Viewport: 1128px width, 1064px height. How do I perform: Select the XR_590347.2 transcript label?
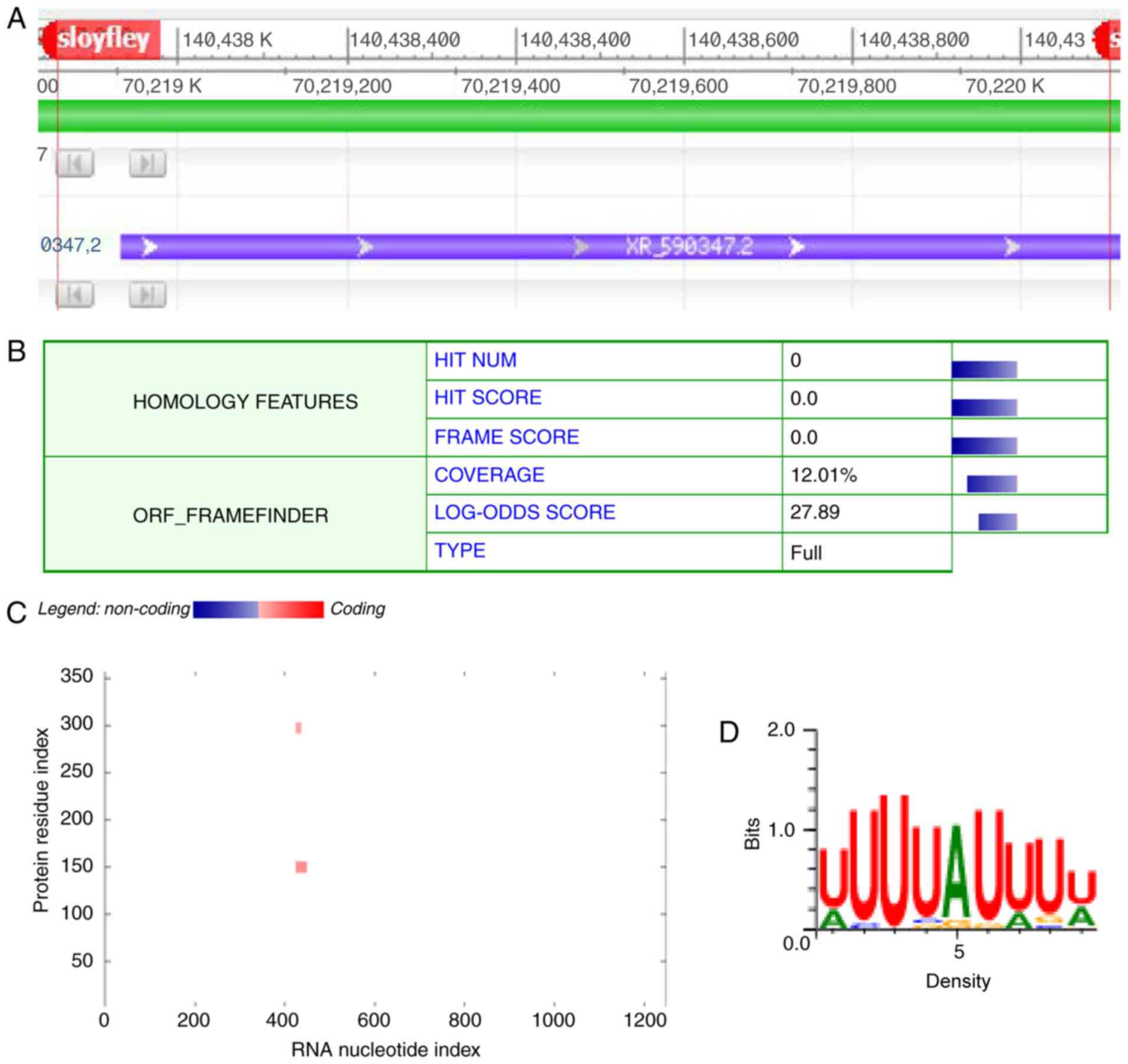click(689, 247)
